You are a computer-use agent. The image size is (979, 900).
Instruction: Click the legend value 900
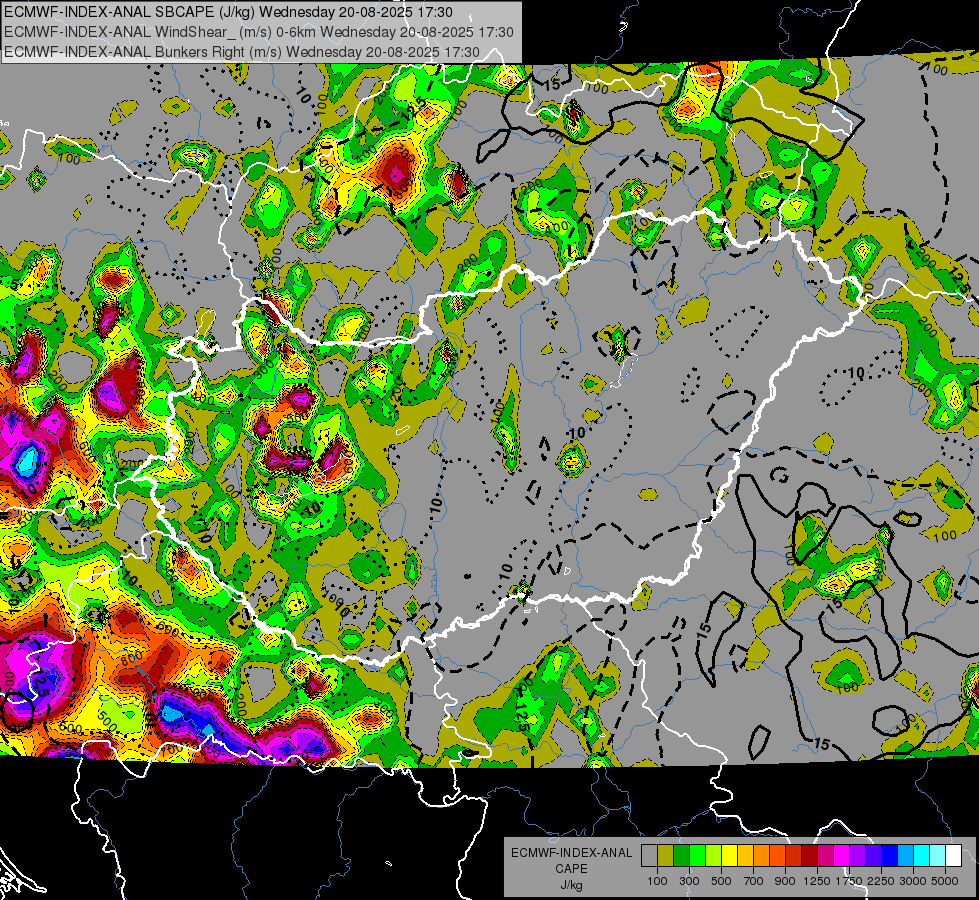(x=785, y=881)
